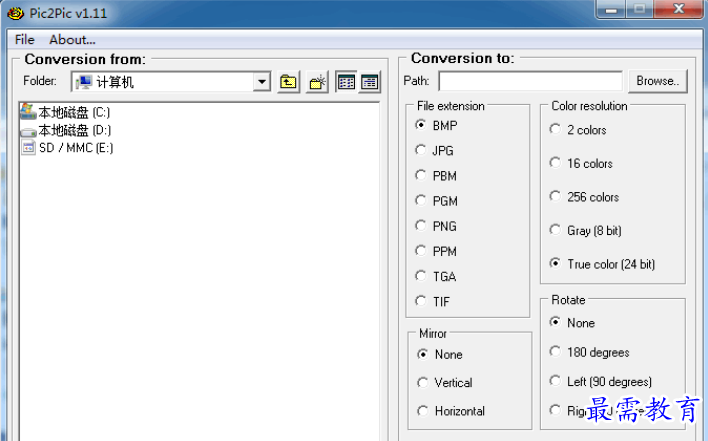Click the create new folder icon
The height and width of the screenshot is (441, 708).
click(x=317, y=82)
